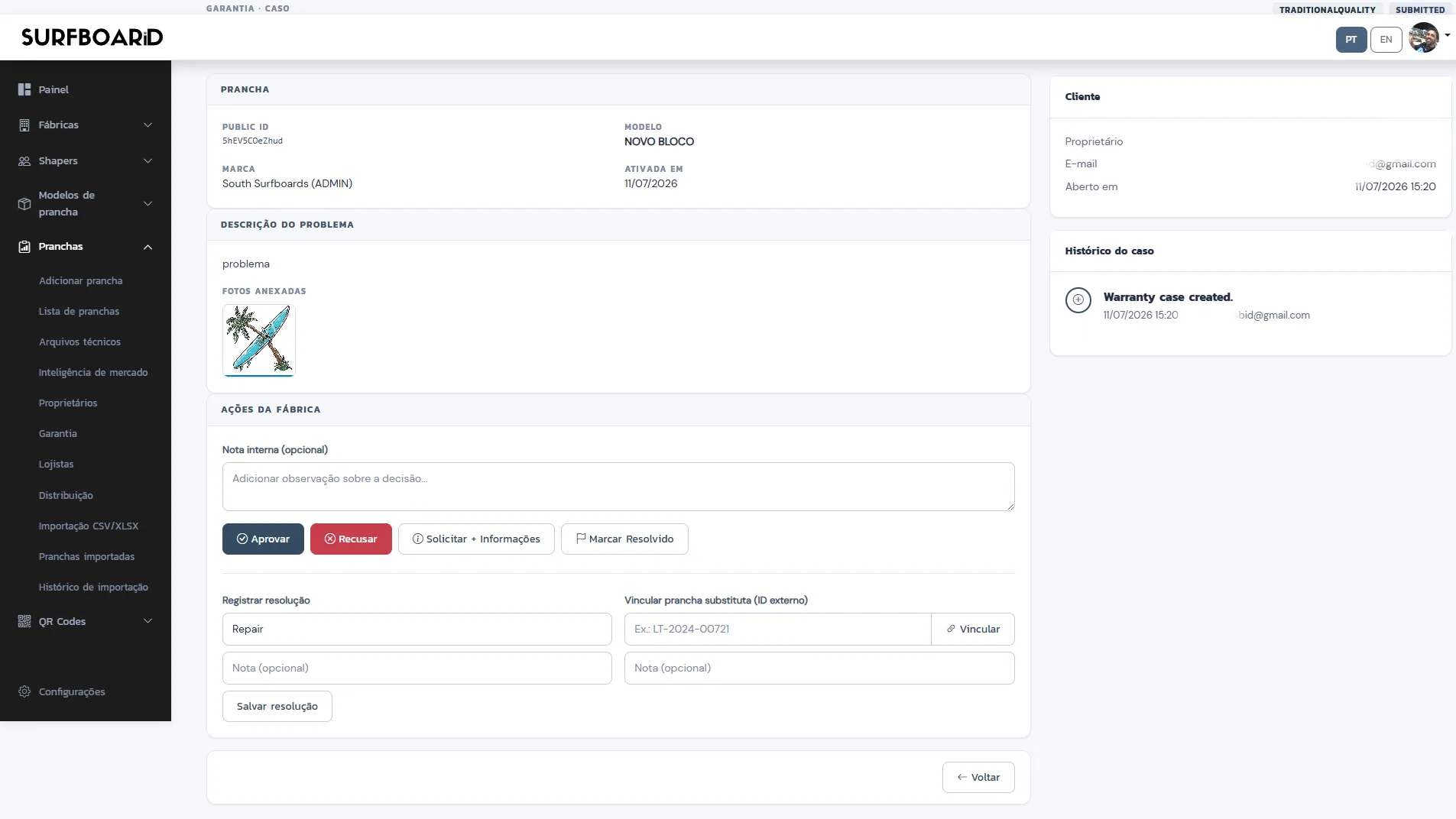
Task: Click the public ID 5hEV5COeZhud
Action: [x=252, y=141]
